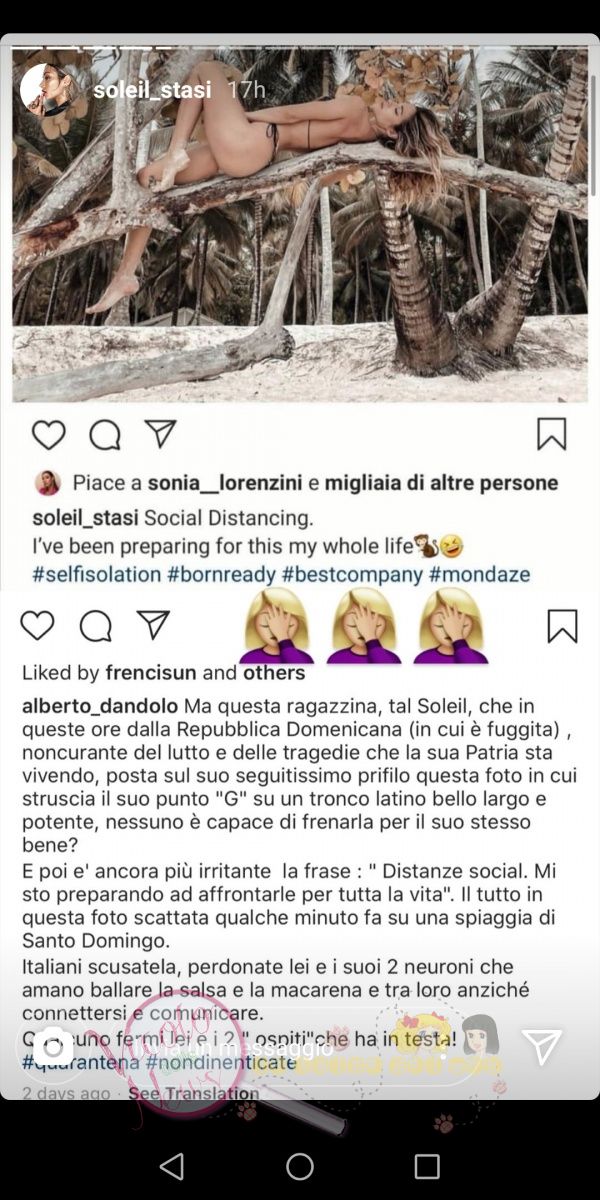Open soleil_stasi username in story header
Screen dimensions: 600x1200
152,90
